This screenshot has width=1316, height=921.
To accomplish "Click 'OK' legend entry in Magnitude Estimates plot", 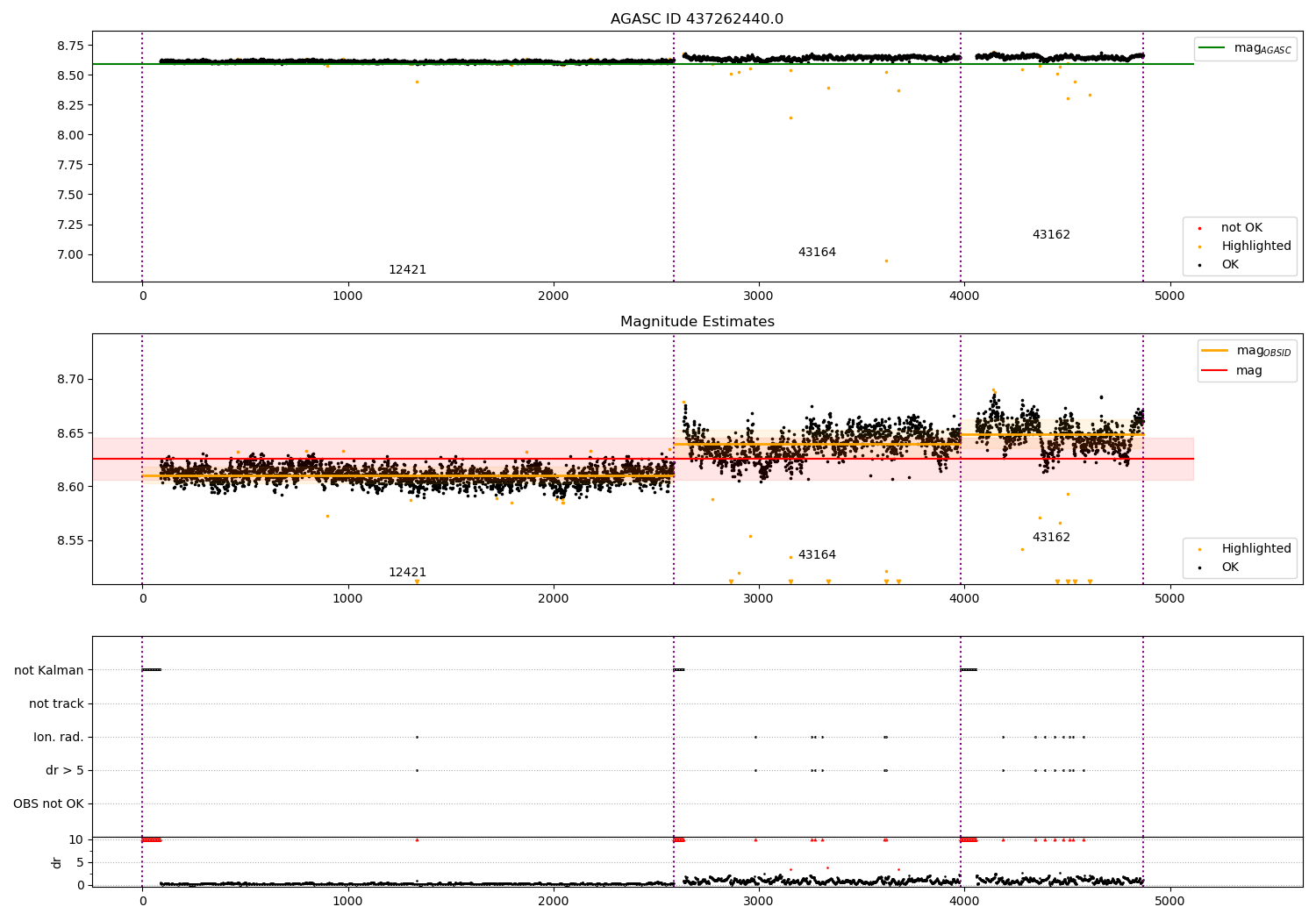I will coord(1230,568).
